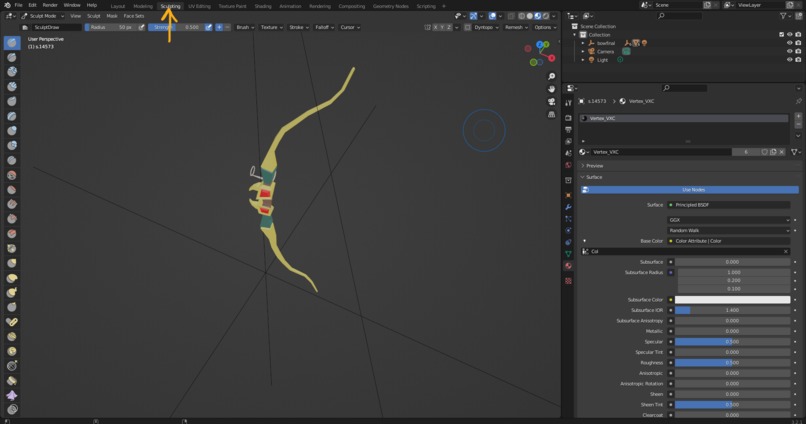Toggle the Dyntopo checkbox
Screen dimensions: 806x424
click(x=467, y=27)
